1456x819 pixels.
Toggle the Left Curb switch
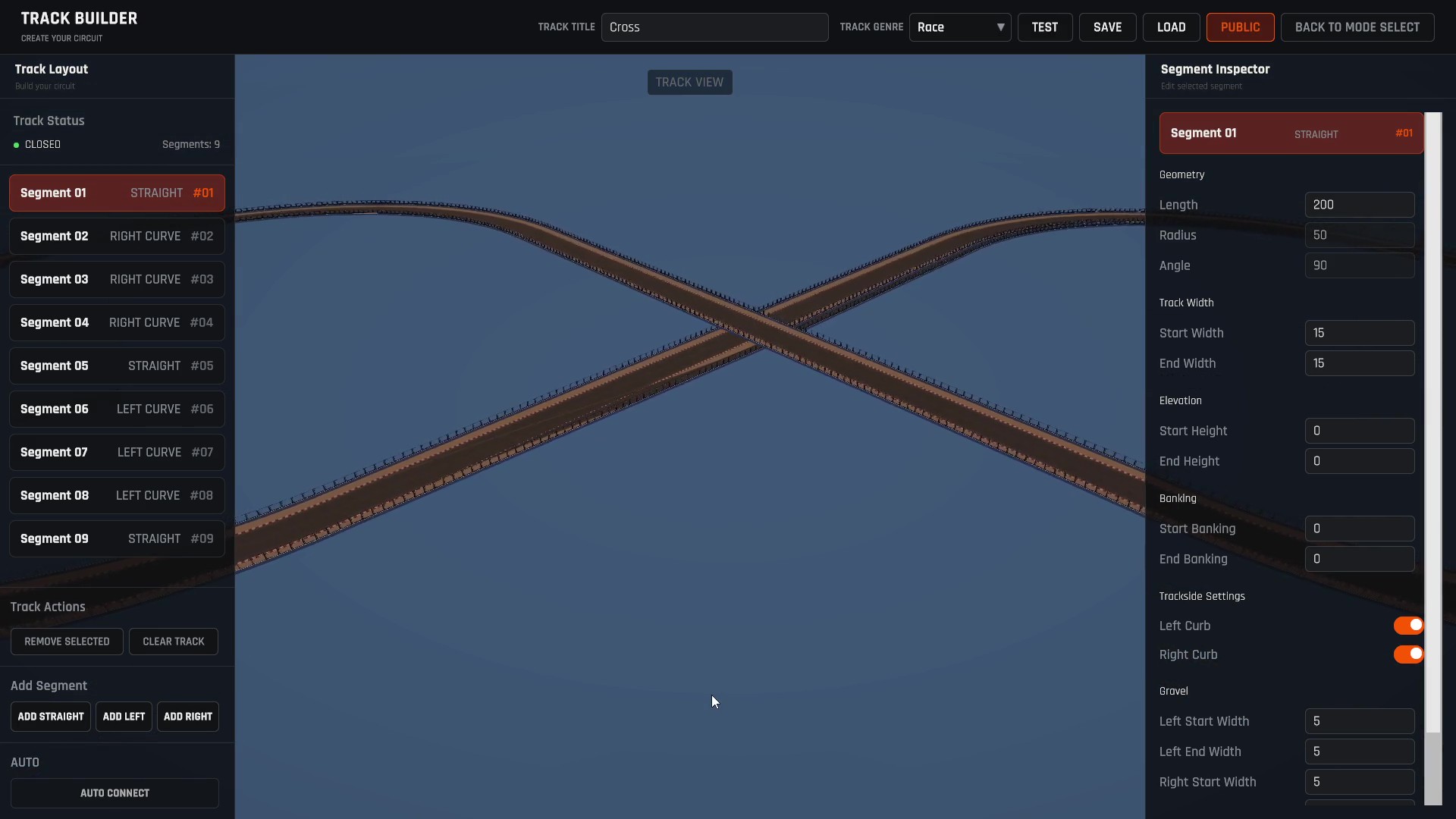[1408, 626]
